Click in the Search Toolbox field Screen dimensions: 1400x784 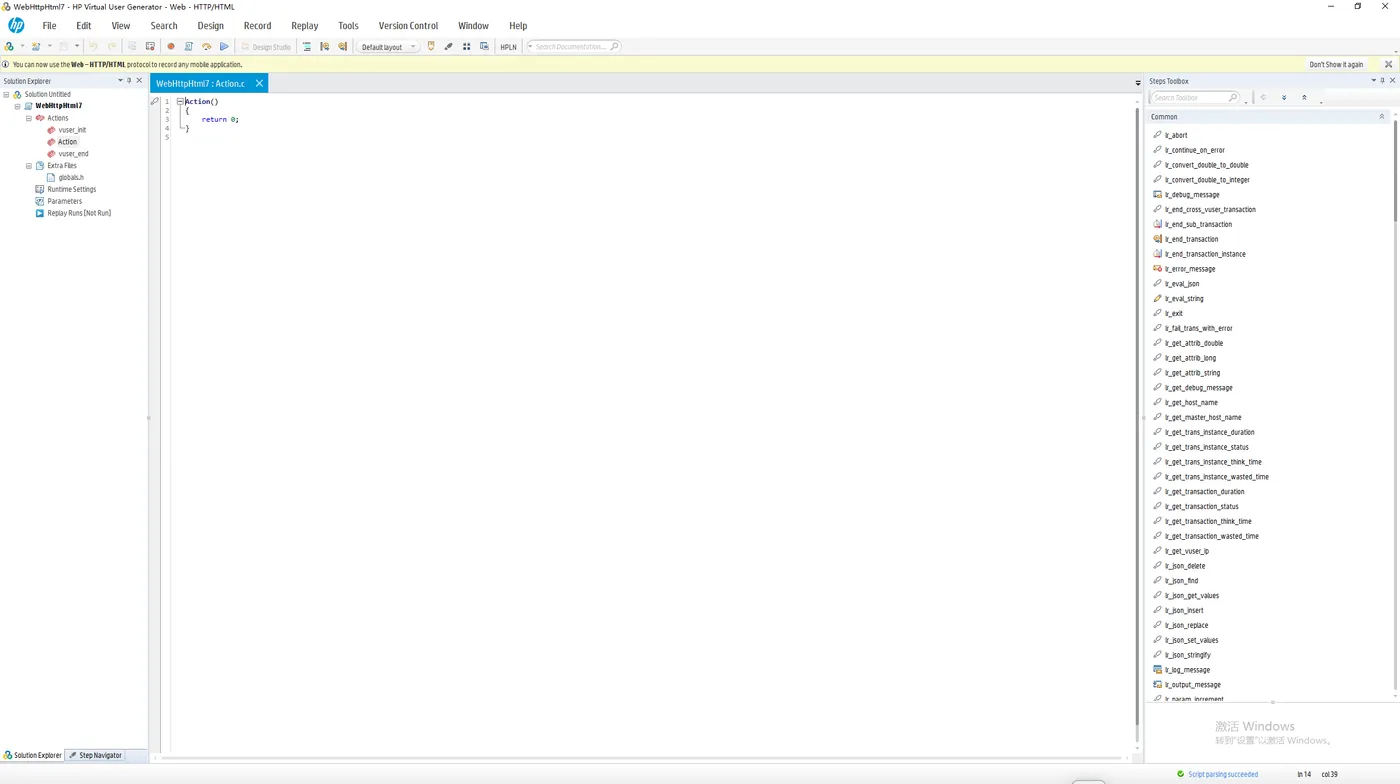[1194, 98]
